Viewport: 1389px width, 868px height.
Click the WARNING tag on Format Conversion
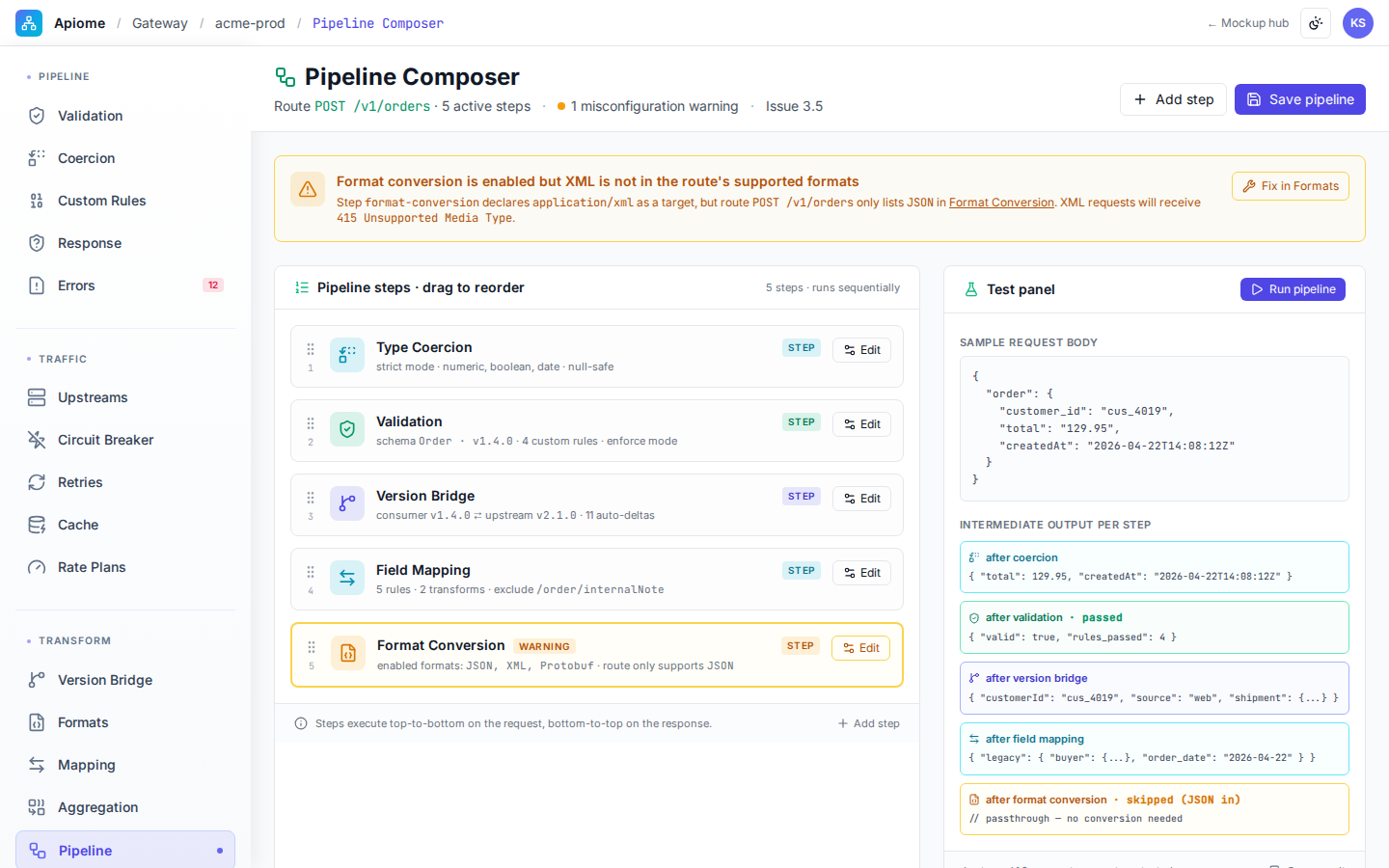point(544,647)
